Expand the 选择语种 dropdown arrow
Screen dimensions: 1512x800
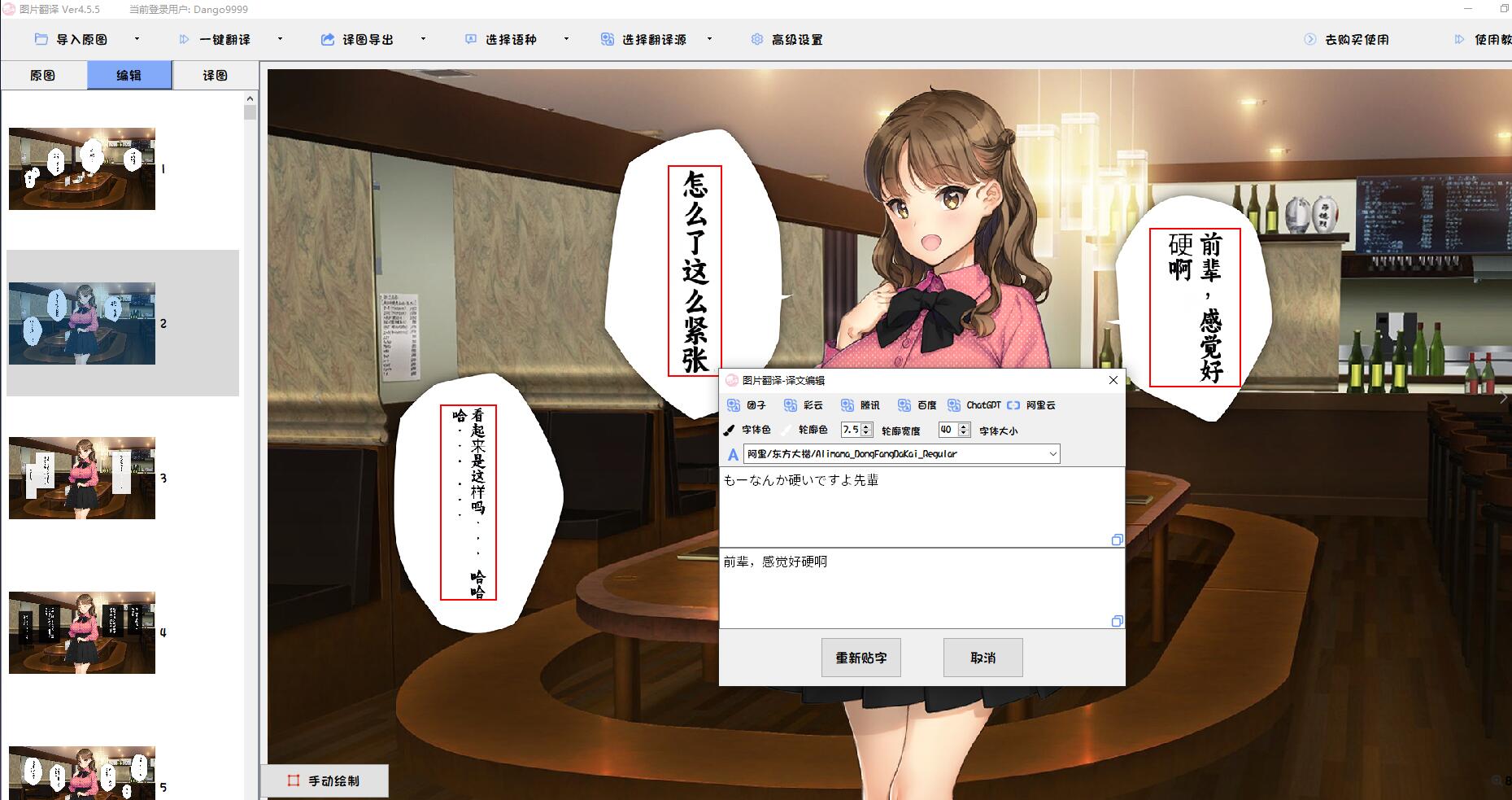coord(566,39)
